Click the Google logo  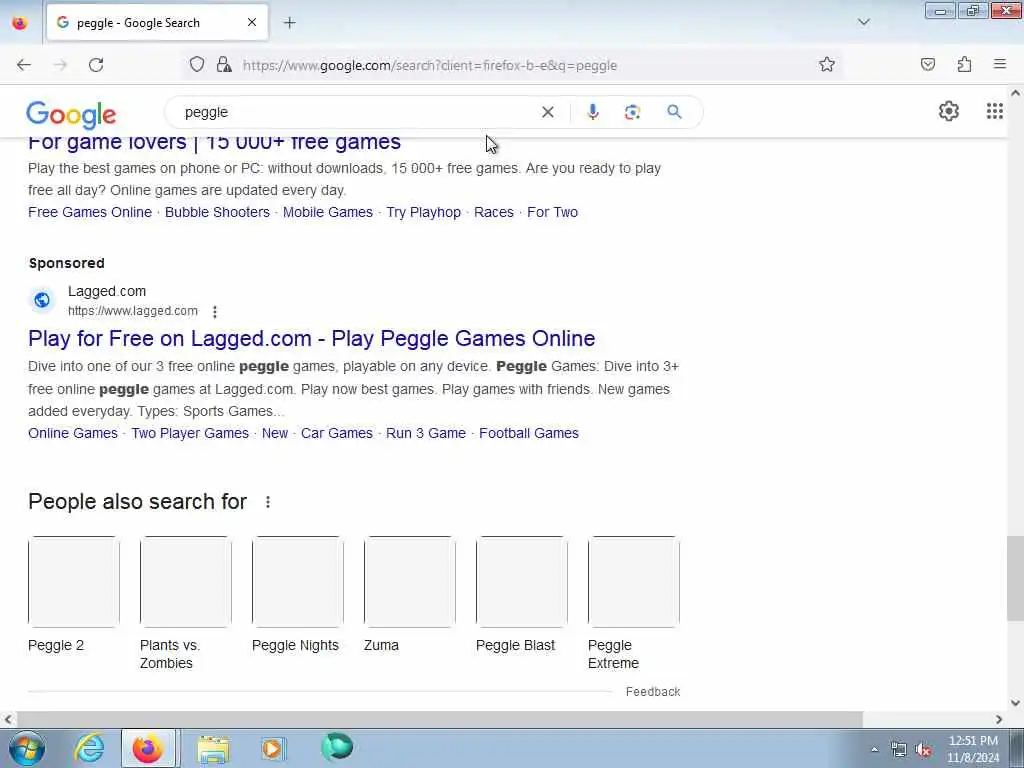(x=71, y=114)
